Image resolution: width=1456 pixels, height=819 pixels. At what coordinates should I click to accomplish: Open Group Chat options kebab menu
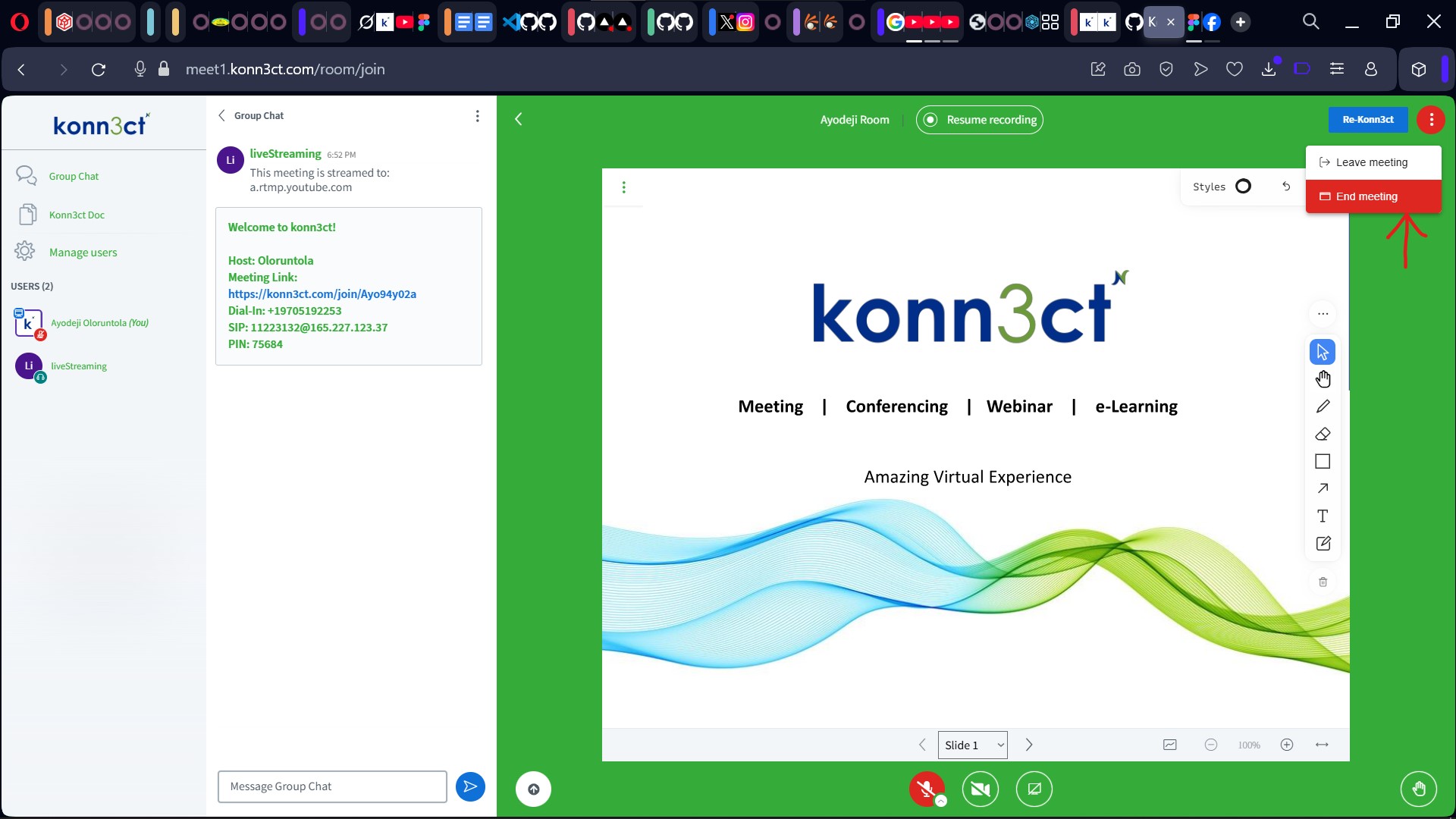(x=477, y=116)
